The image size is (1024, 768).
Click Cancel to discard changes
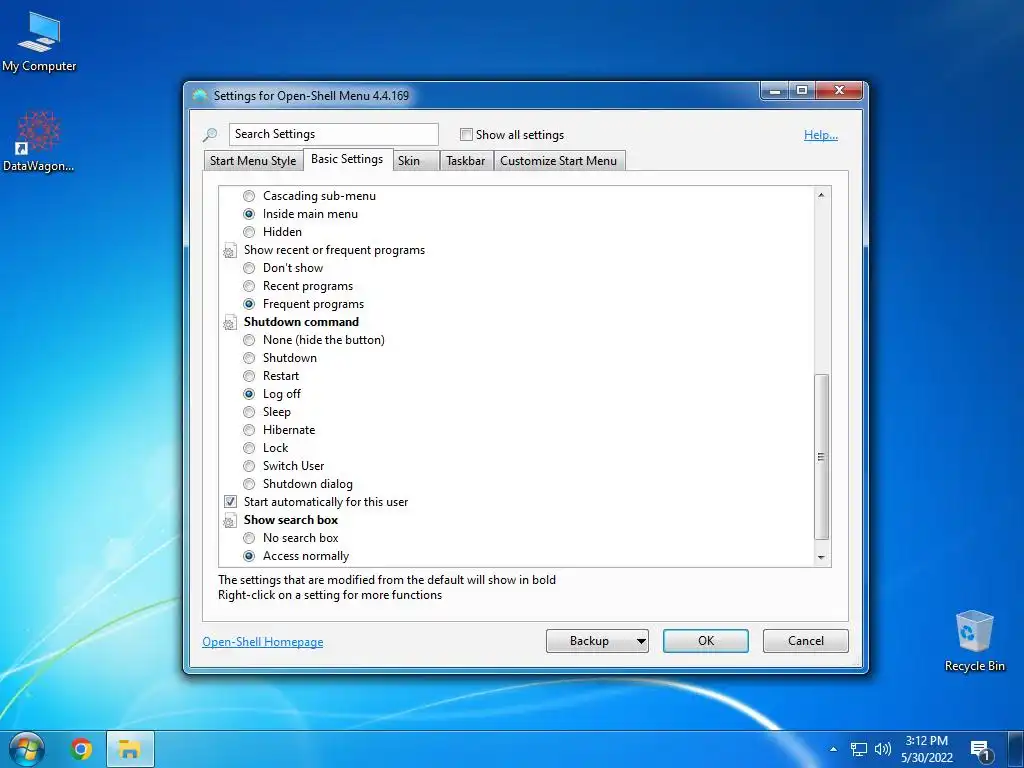pos(806,641)
